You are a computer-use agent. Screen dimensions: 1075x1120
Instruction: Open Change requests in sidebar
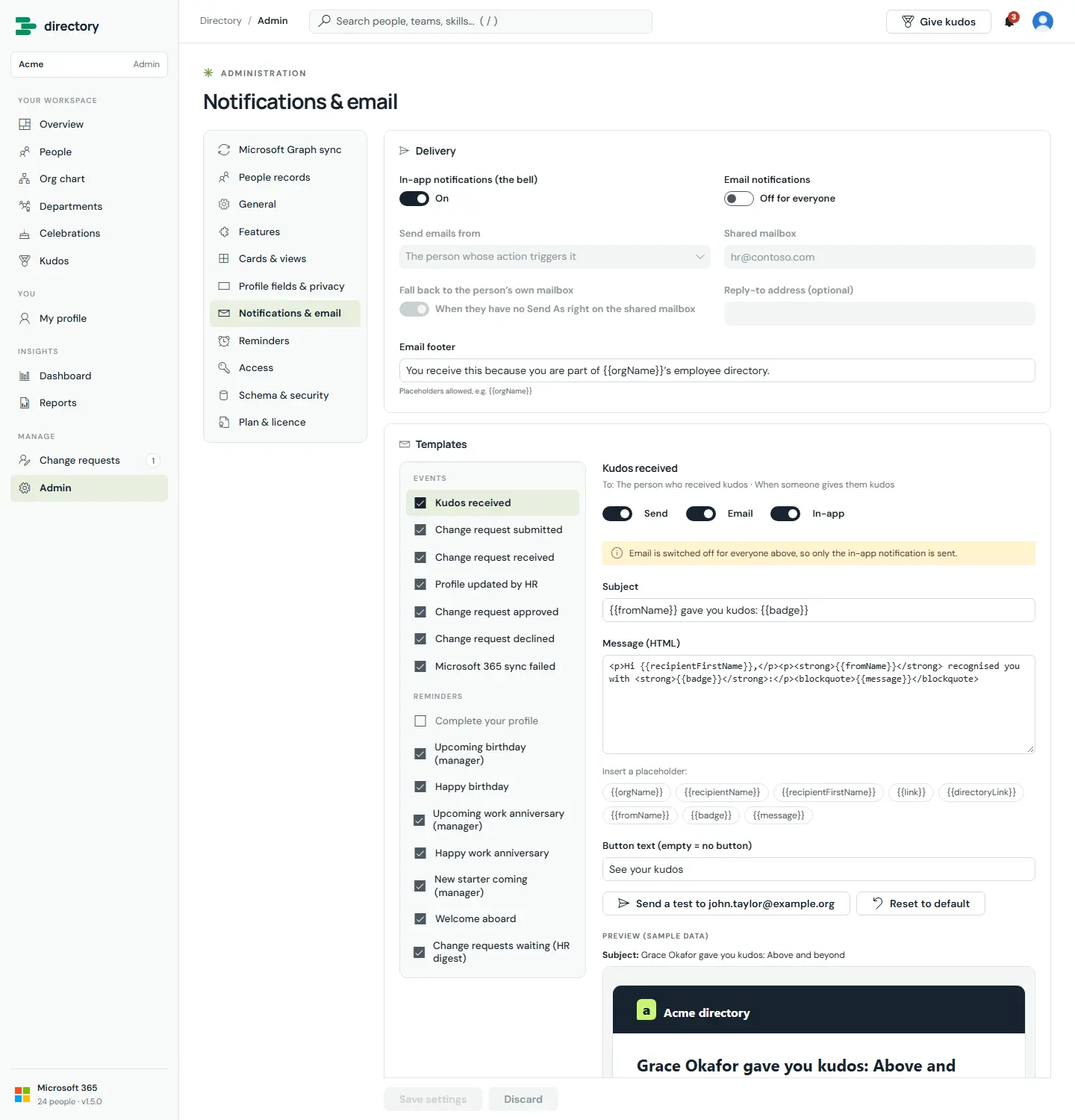click(x=90, y=461)
